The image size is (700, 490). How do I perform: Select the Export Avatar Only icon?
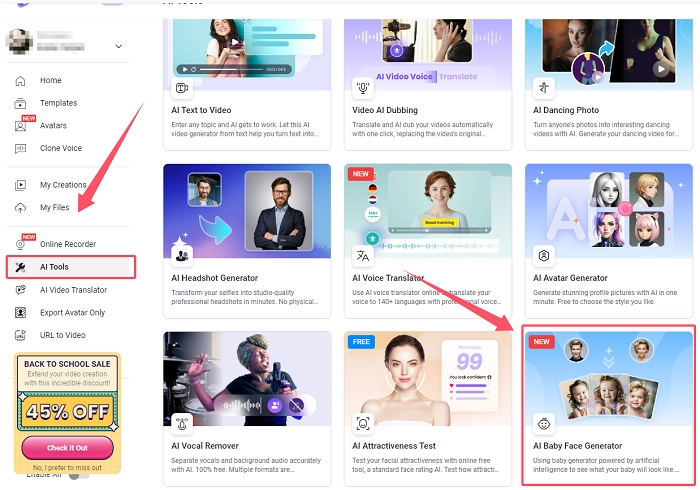pos(20,312)
